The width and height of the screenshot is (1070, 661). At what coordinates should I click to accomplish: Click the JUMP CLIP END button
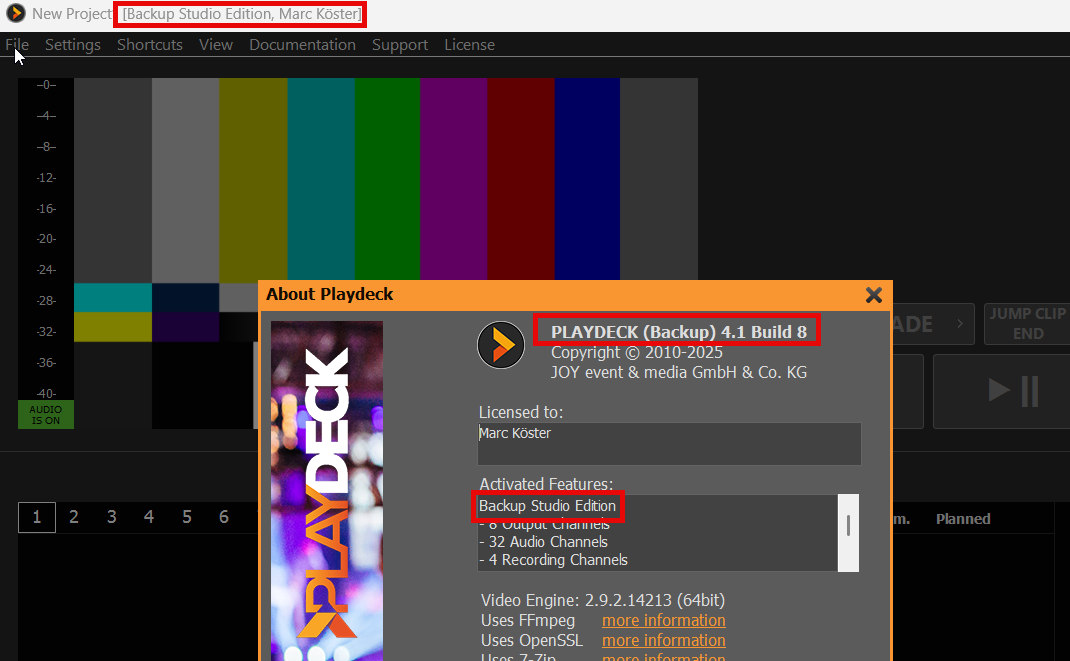coord(1028,323)
